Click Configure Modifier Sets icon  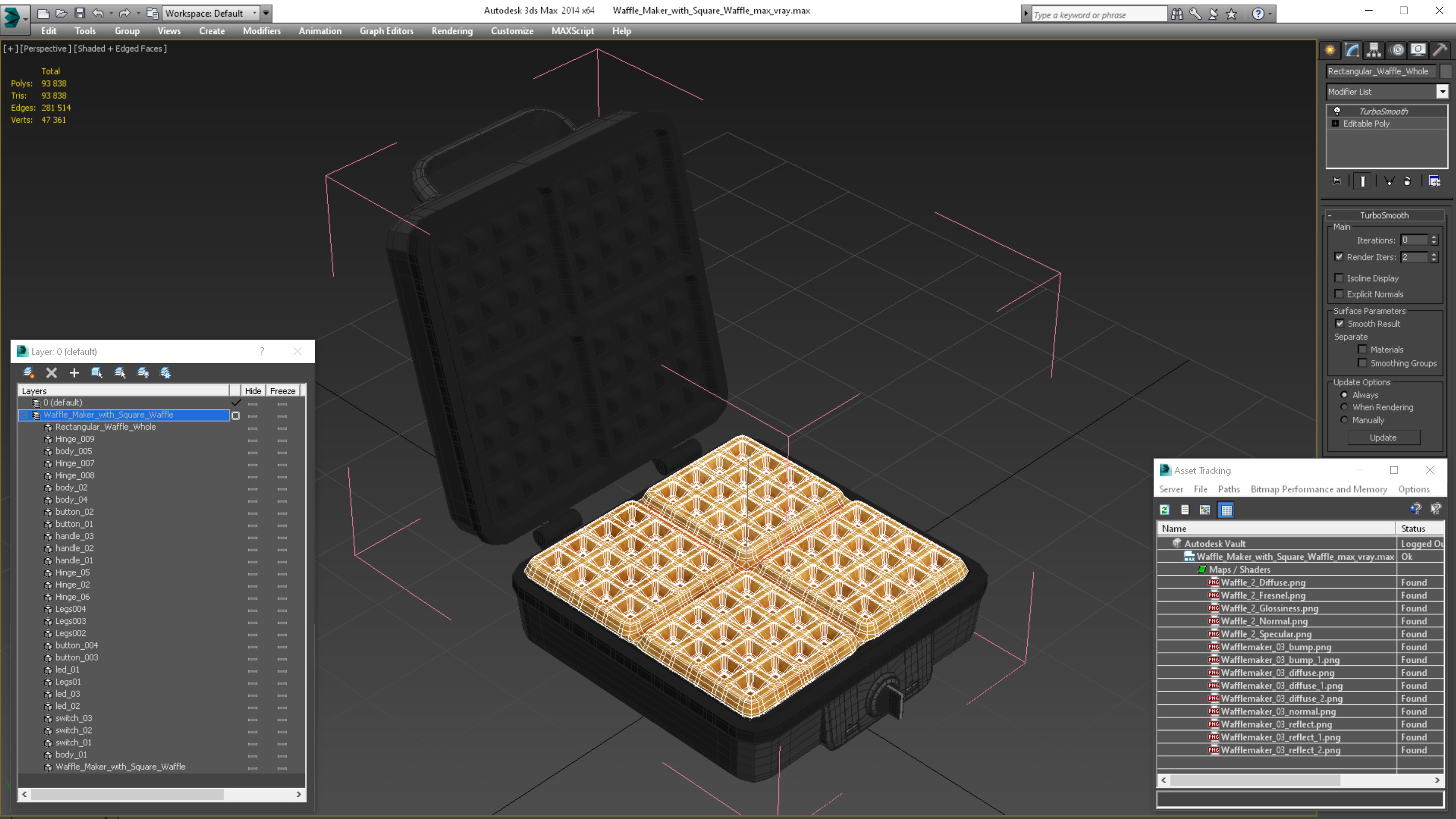(x=1435, y=181)
